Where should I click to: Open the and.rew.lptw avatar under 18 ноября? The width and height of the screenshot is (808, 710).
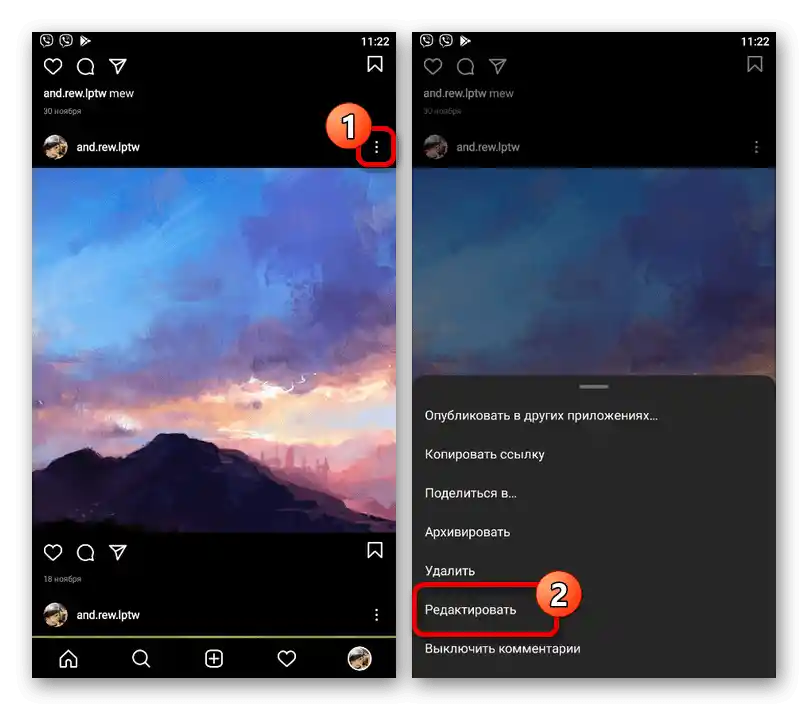point(55,615)
